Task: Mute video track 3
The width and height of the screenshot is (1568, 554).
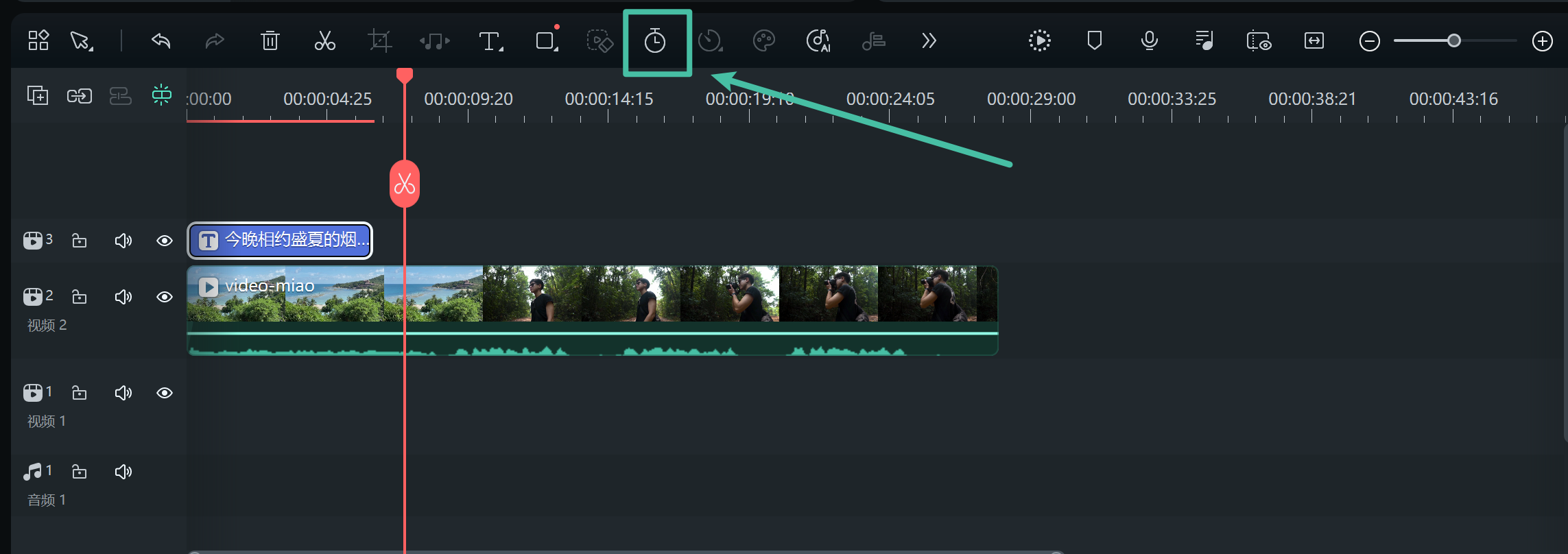Action: click(x=123, y=241)
